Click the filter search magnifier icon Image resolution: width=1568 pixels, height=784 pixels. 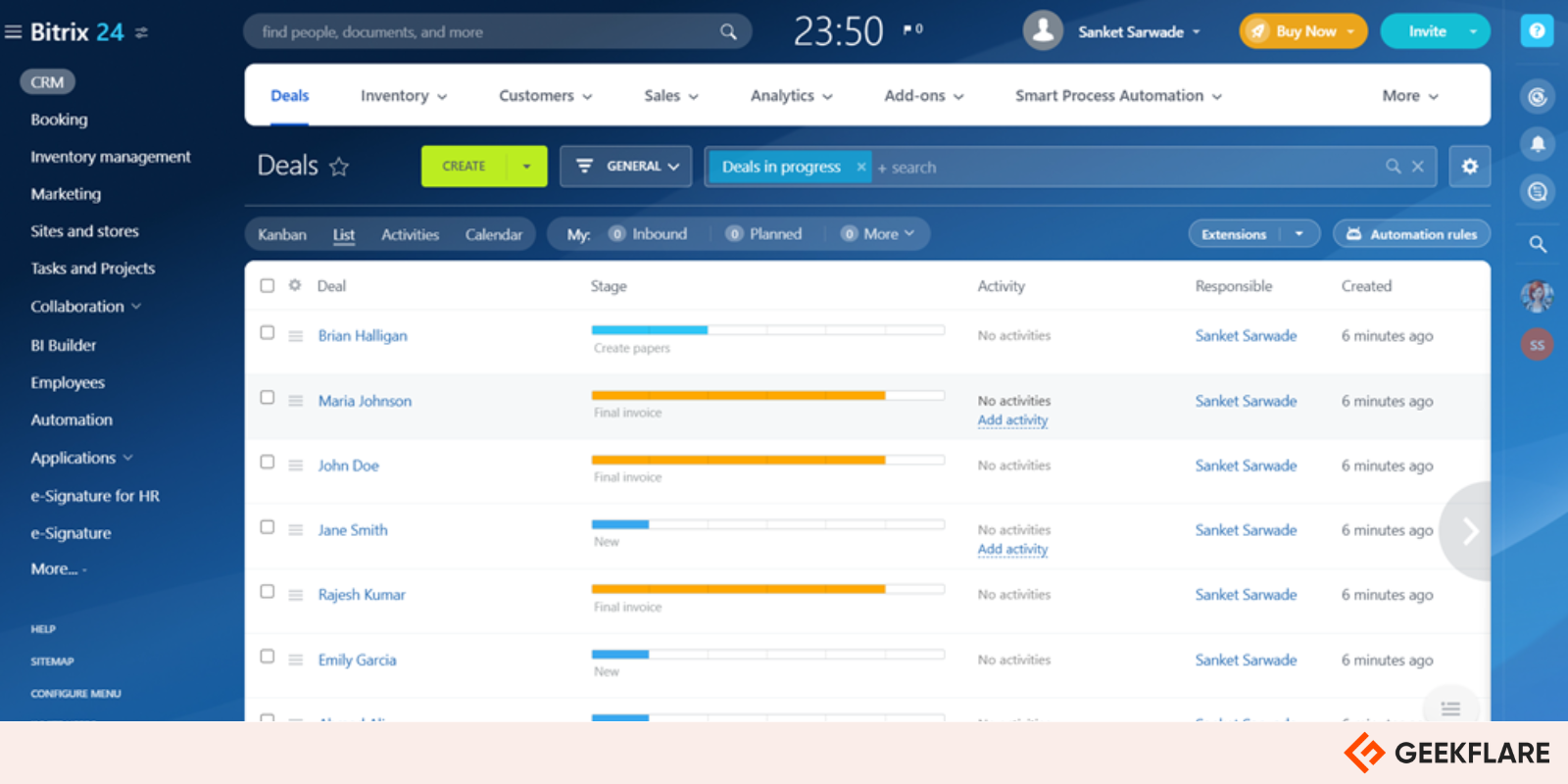(x=1393, y=167)
